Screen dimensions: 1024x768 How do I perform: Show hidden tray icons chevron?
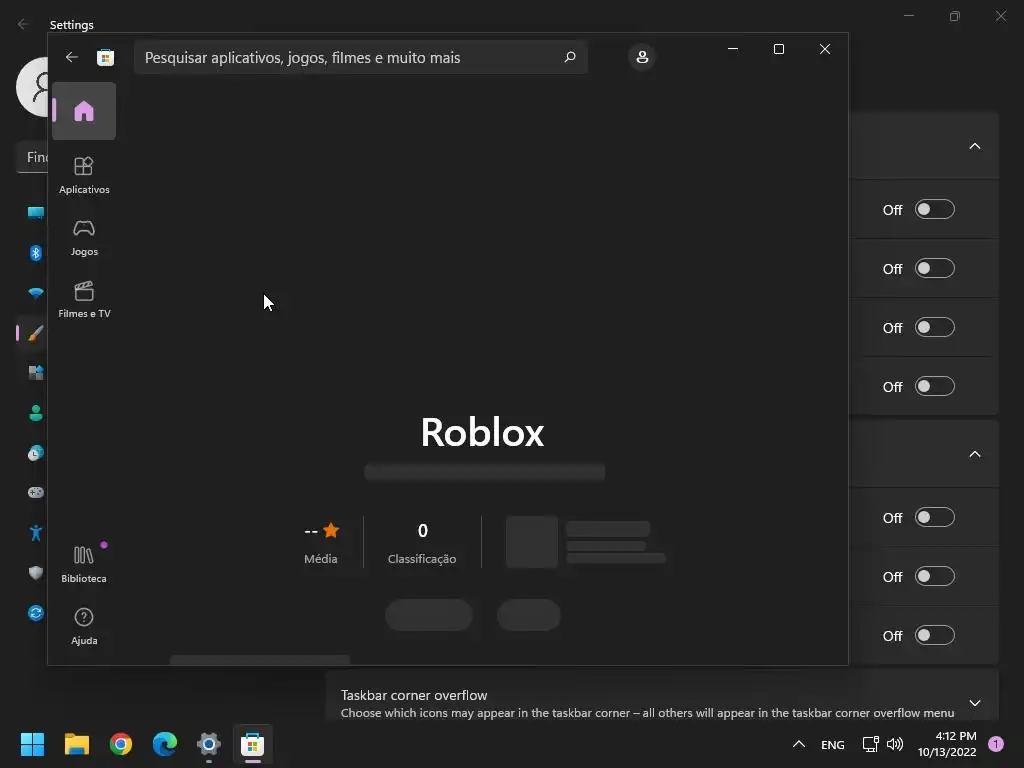798,744
